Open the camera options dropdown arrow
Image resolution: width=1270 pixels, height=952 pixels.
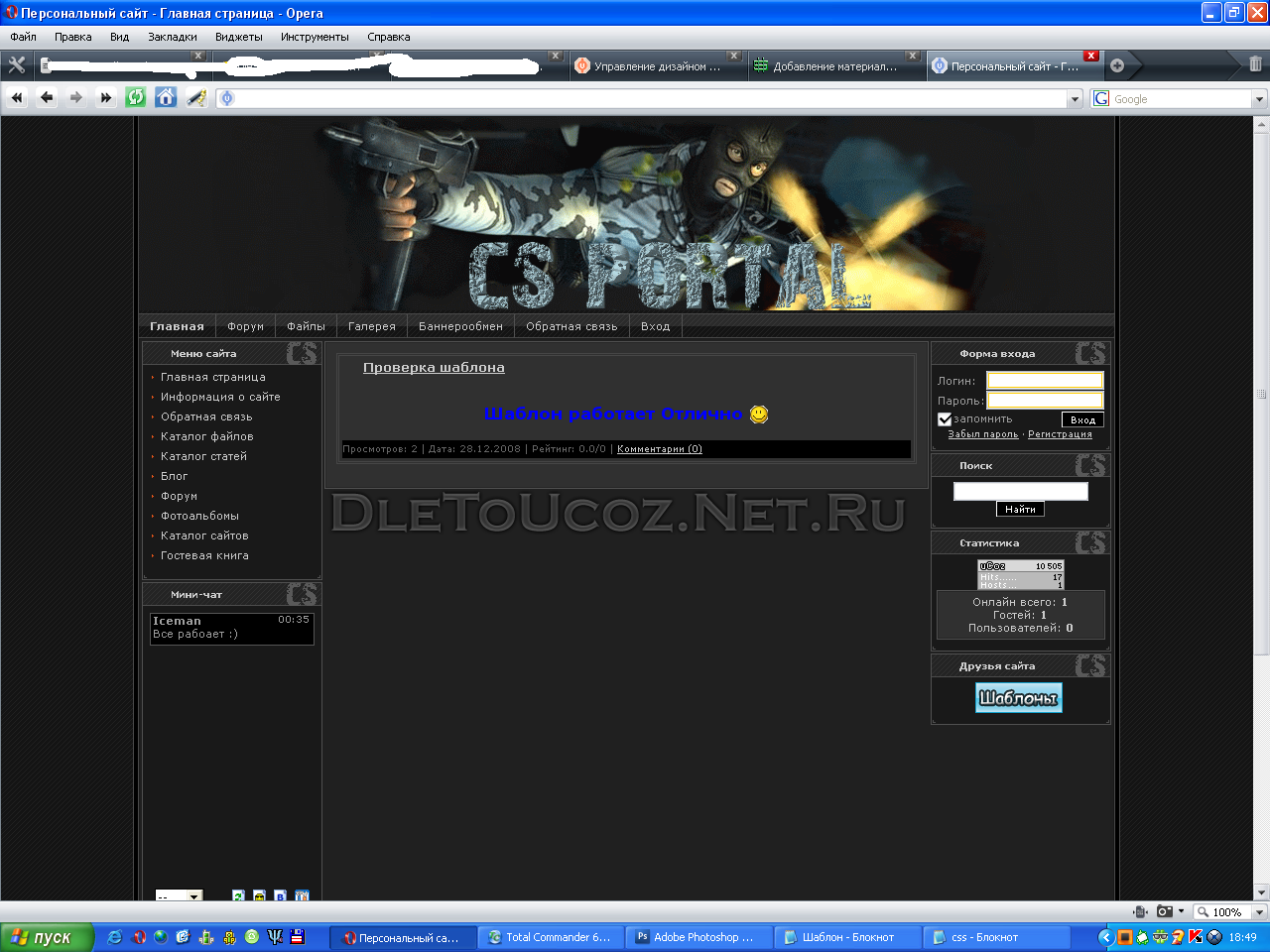1181,911
